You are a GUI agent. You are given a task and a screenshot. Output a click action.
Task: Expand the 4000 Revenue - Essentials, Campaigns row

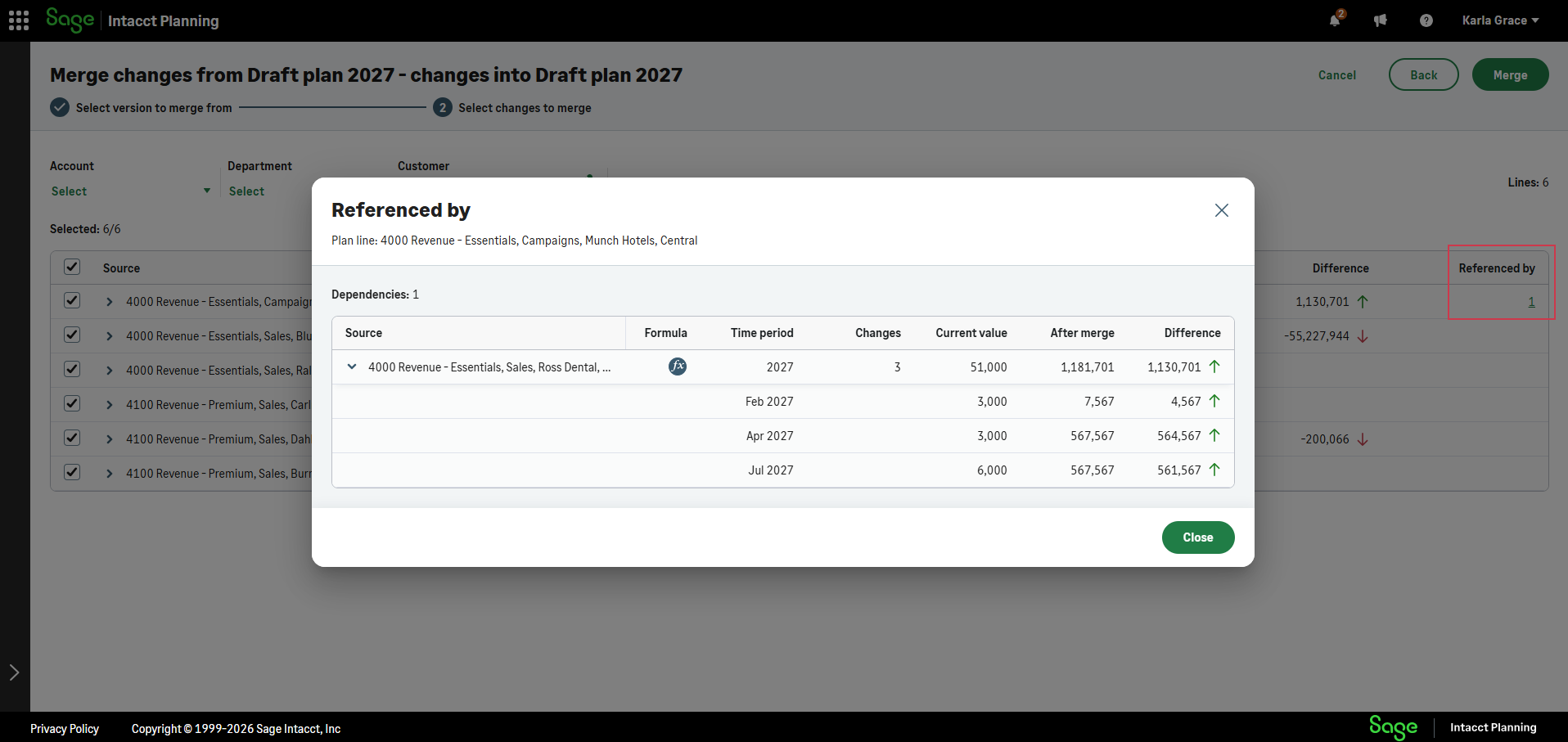[x=110, y=302]
